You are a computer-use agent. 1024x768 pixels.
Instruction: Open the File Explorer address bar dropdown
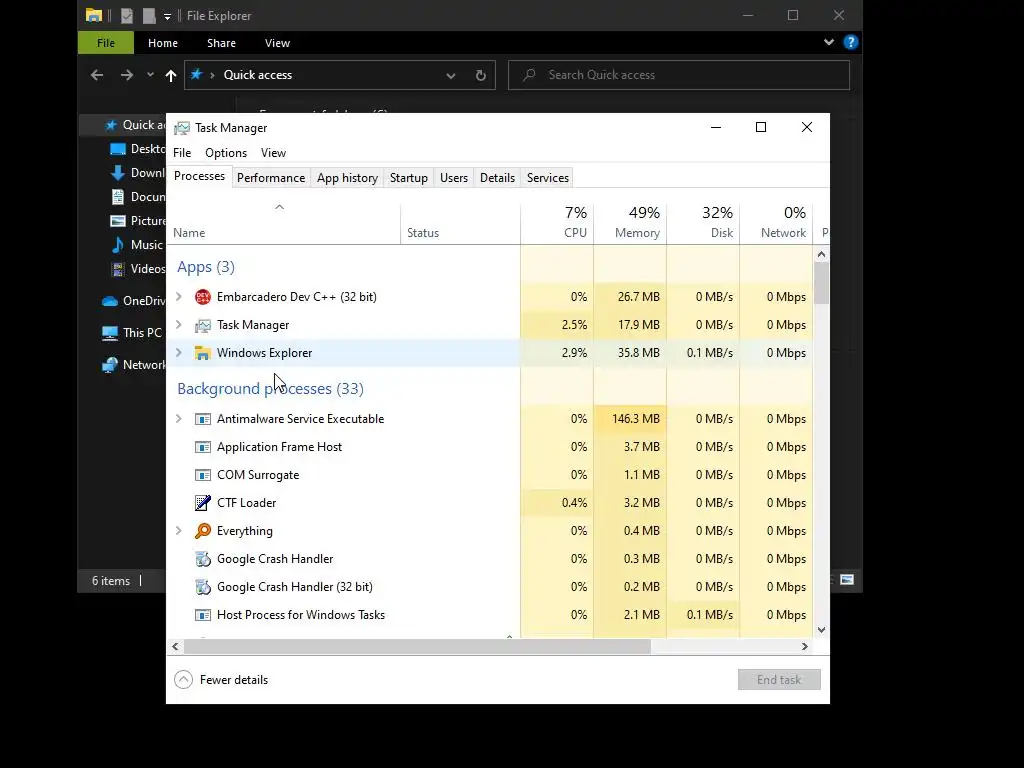(451, 76)
